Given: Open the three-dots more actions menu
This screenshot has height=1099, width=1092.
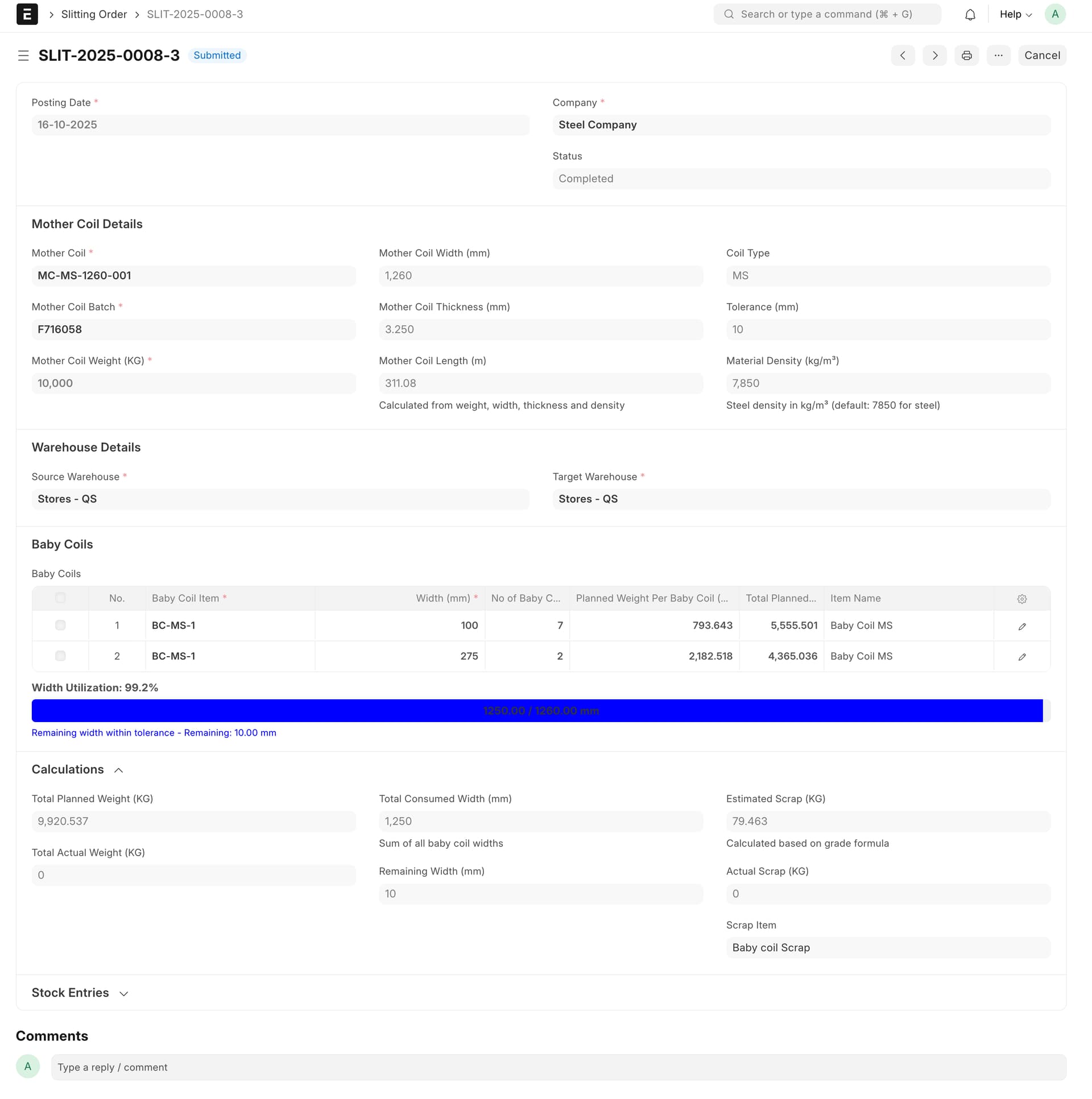Looking at the screenshot, I should pyautogui.click(x=998, y=56).
